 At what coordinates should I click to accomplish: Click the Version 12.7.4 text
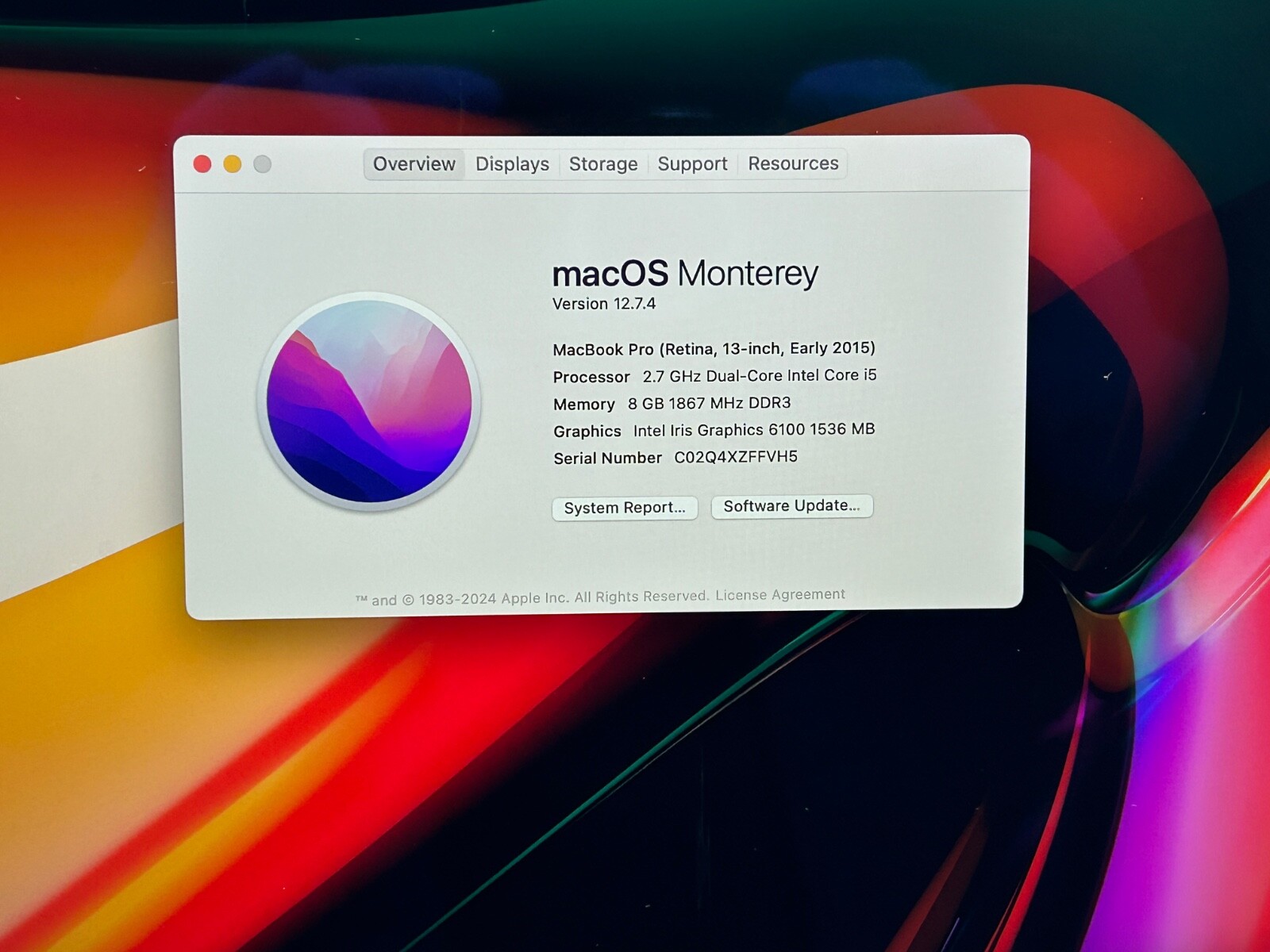click(x=604, y=304)
